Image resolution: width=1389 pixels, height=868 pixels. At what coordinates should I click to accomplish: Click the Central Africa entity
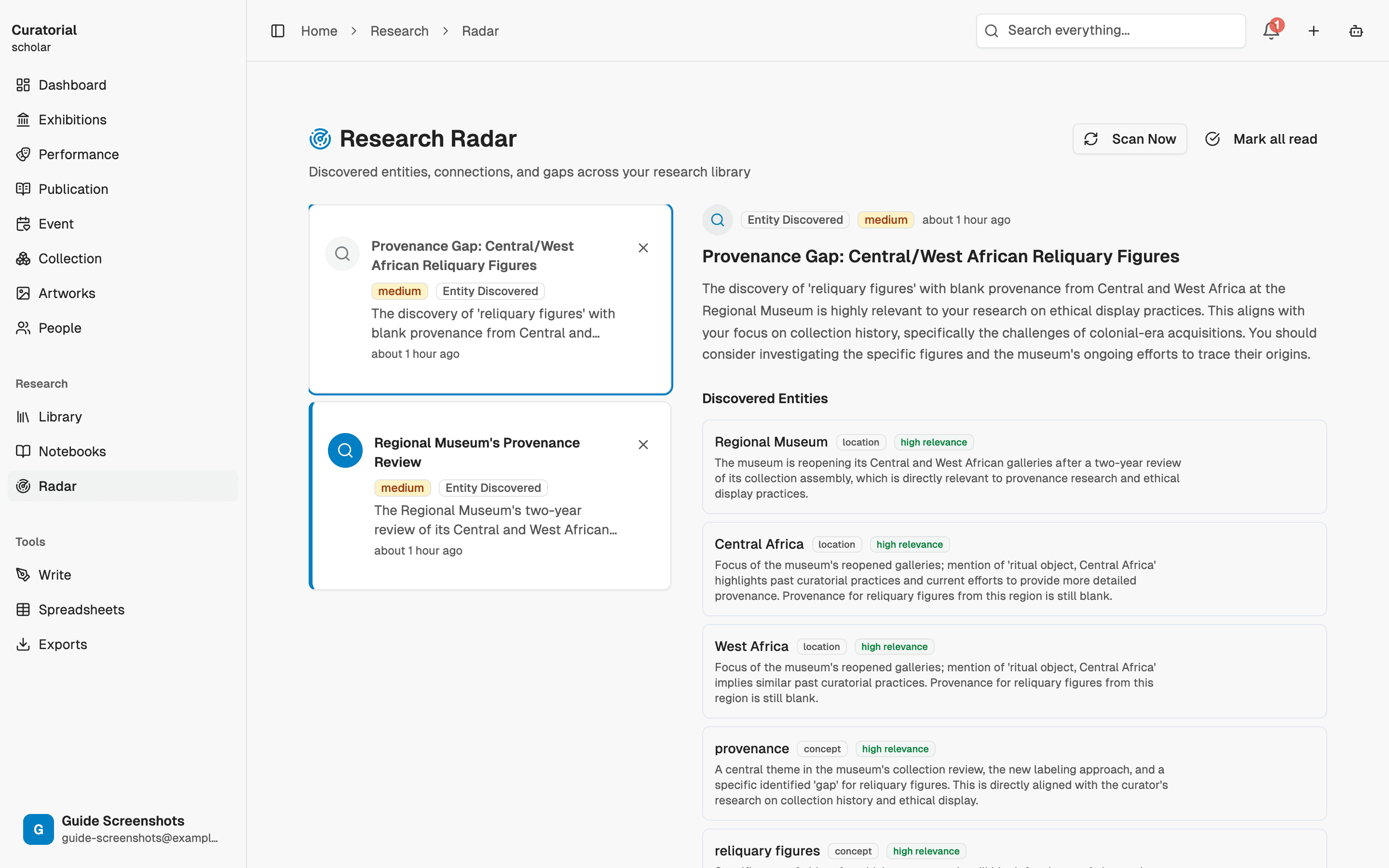coord(1014,569)
